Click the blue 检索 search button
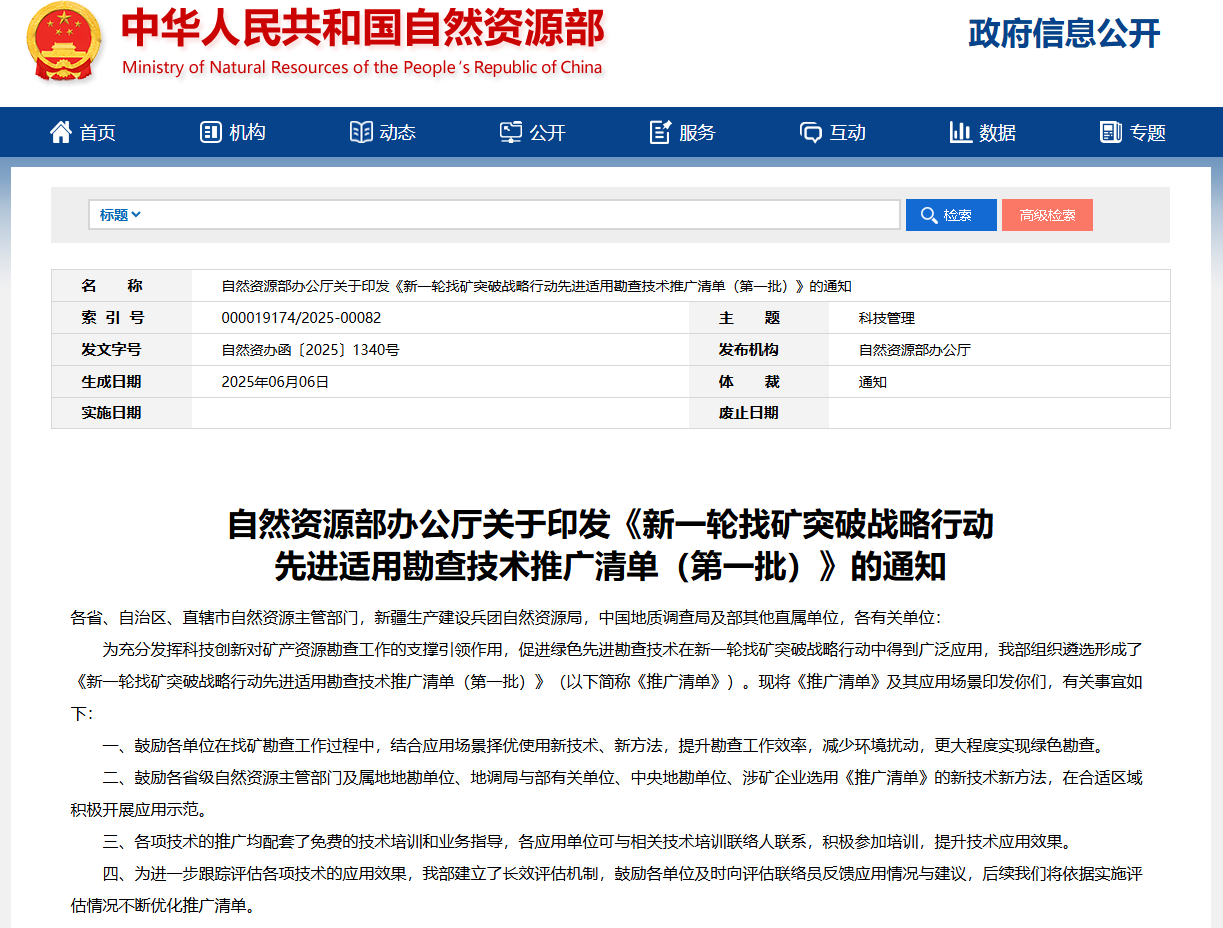This screenshot has height=928, width=1223. [x=950, y=215]
